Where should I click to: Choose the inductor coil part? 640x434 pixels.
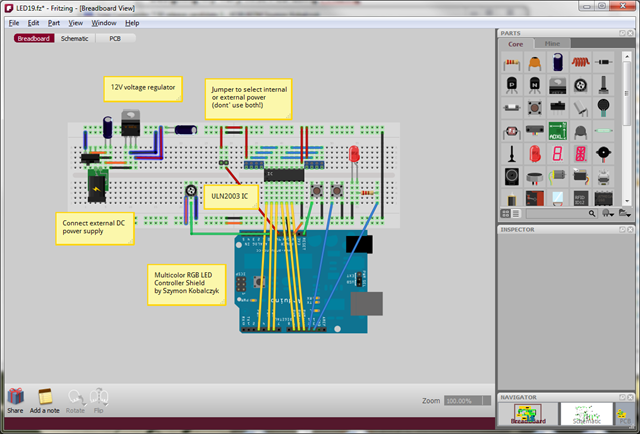pos(580,62)
